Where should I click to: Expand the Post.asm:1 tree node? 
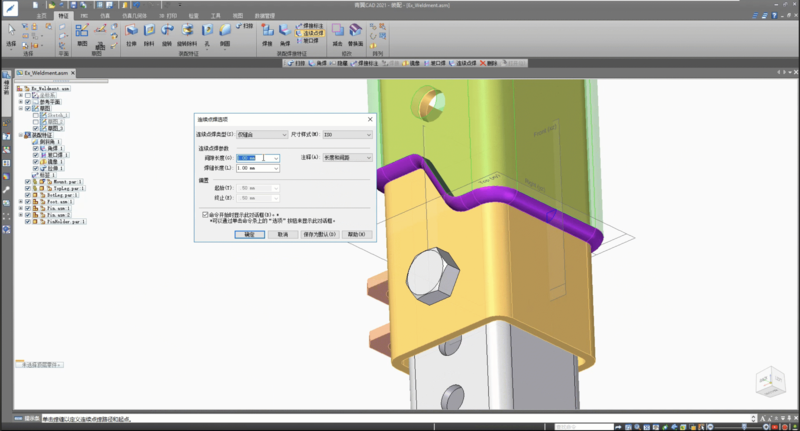point(21,201)
